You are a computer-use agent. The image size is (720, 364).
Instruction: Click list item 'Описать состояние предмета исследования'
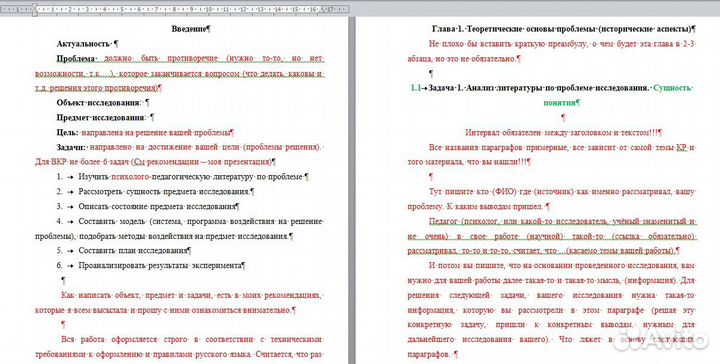click(148, 207)
